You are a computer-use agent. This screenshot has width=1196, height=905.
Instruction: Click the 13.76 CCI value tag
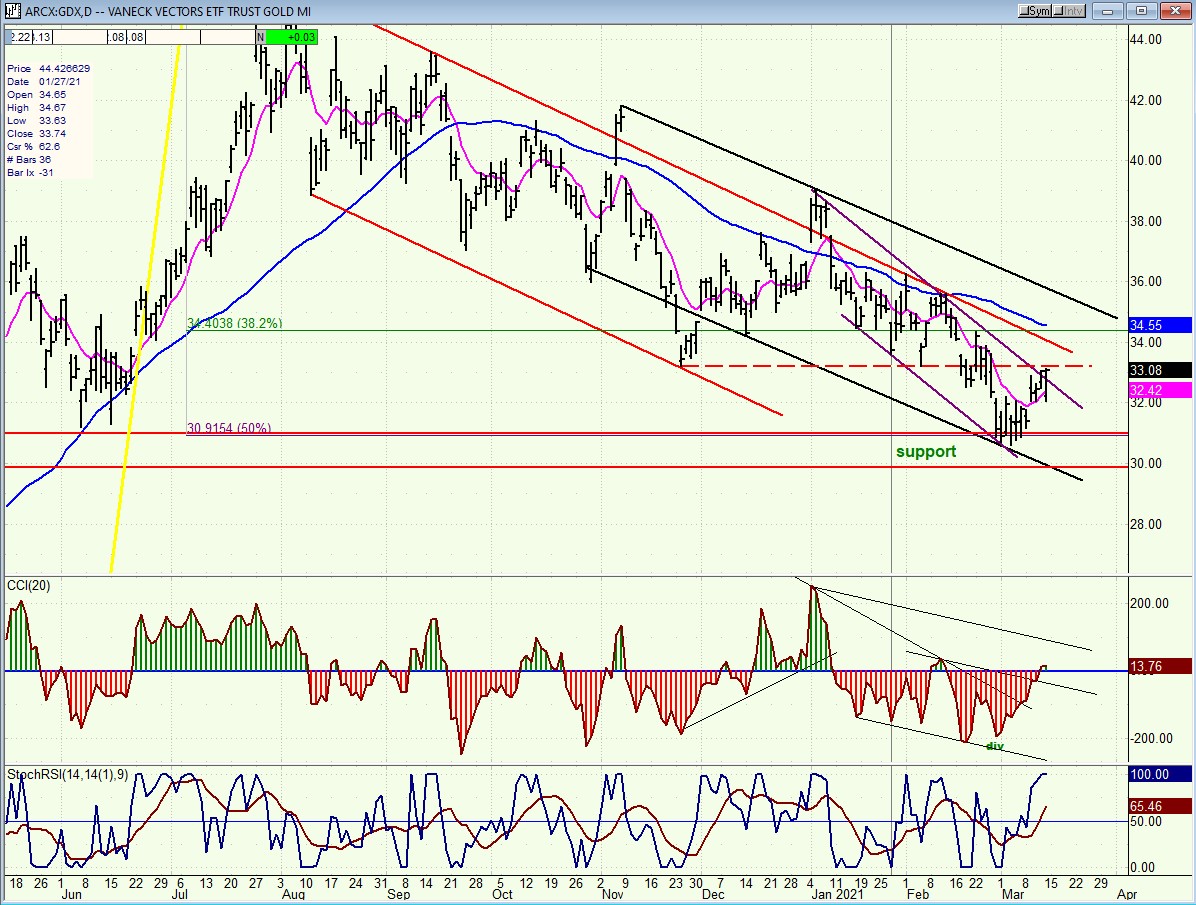1159,666
